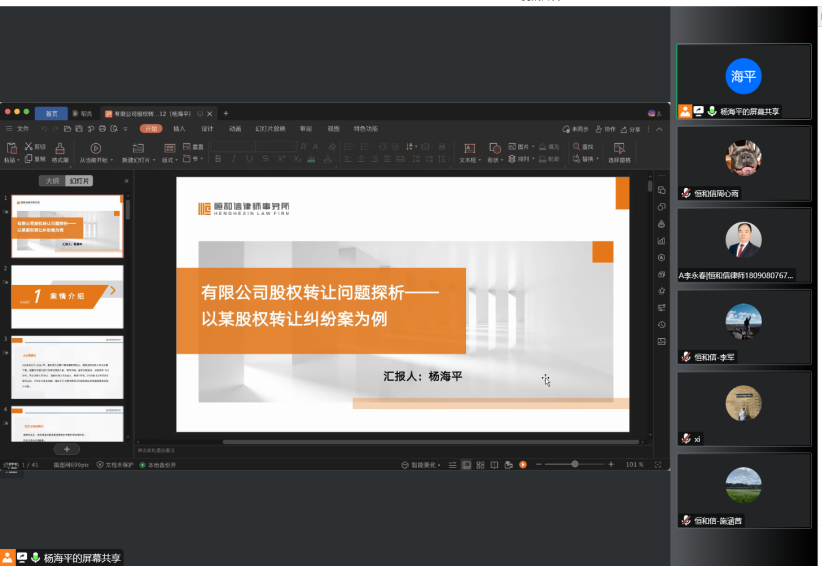
Task: Click the Underline U formatting icon
Action: [x=250, y=159]
